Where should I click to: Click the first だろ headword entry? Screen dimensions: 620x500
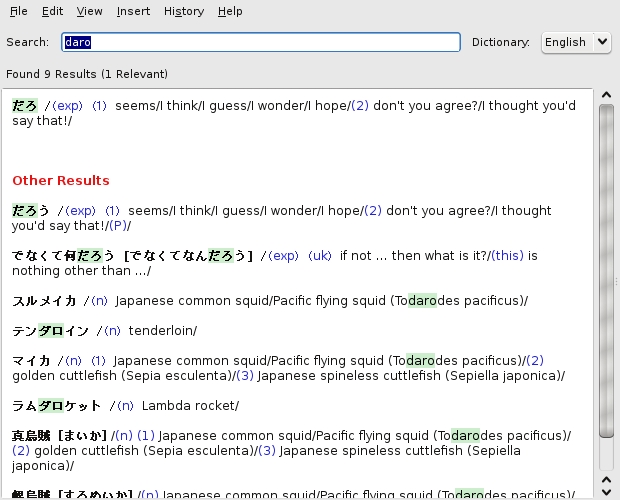(25, 105)
